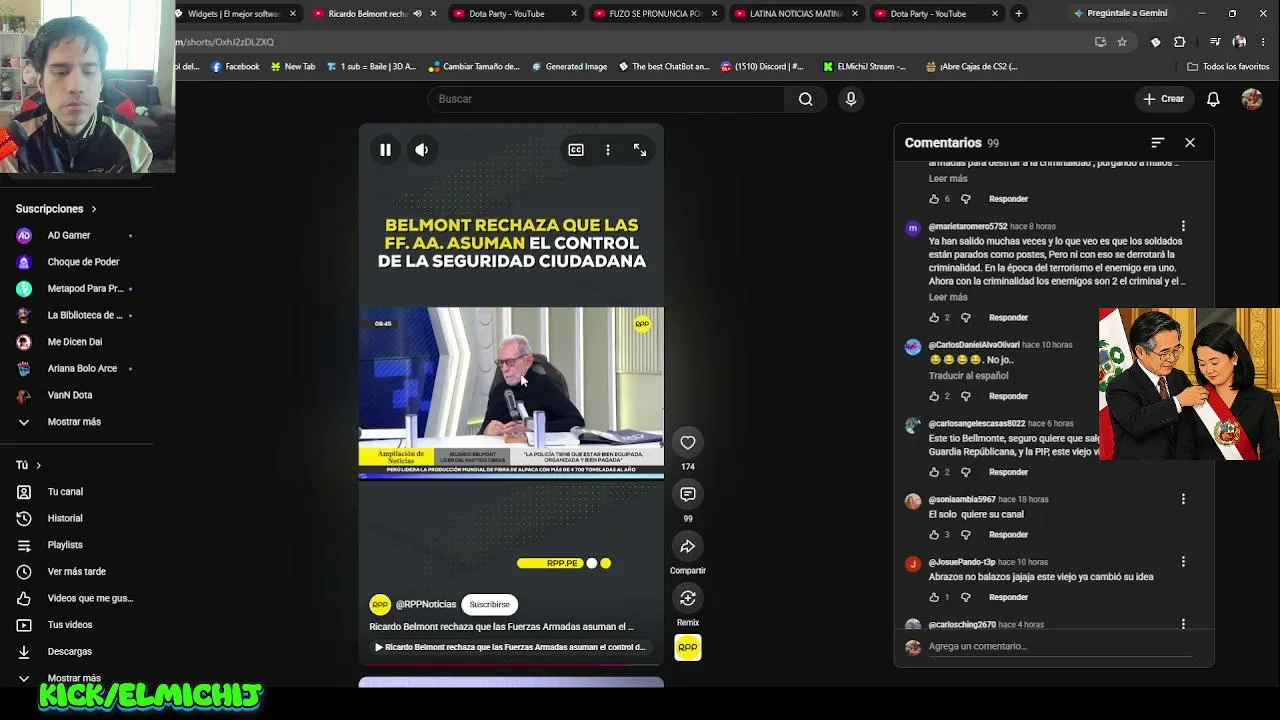
Task: Expand Leer más on @marietaromero5752's comment
Action: pyautogui.click(x=948, y=297)
